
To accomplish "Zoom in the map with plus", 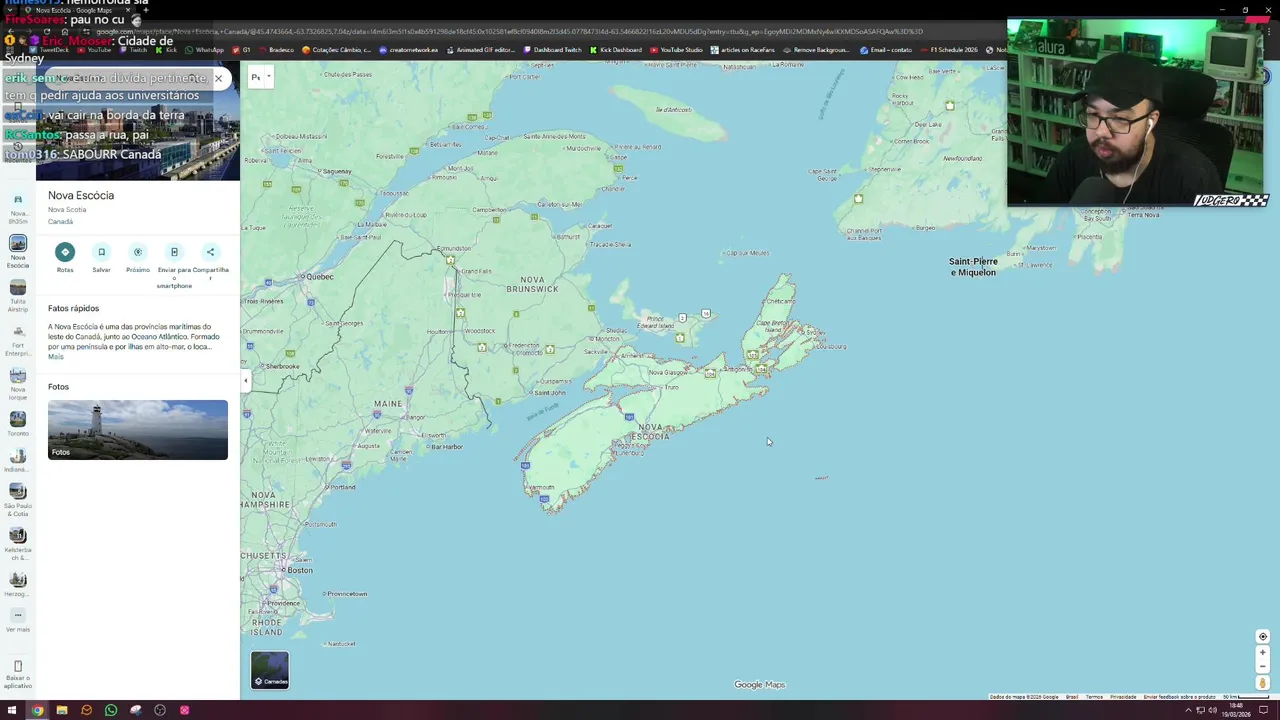I will coord(1262,652).
